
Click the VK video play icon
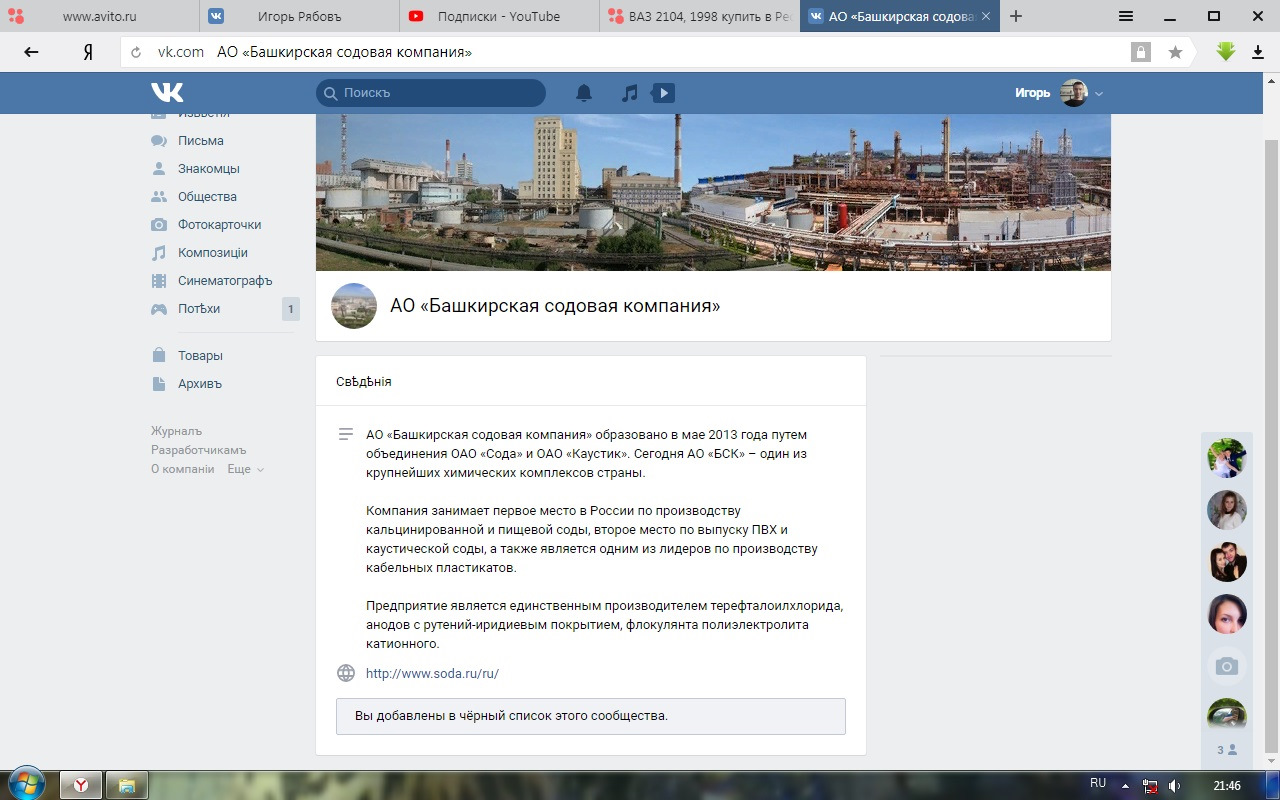click(663, 93)
